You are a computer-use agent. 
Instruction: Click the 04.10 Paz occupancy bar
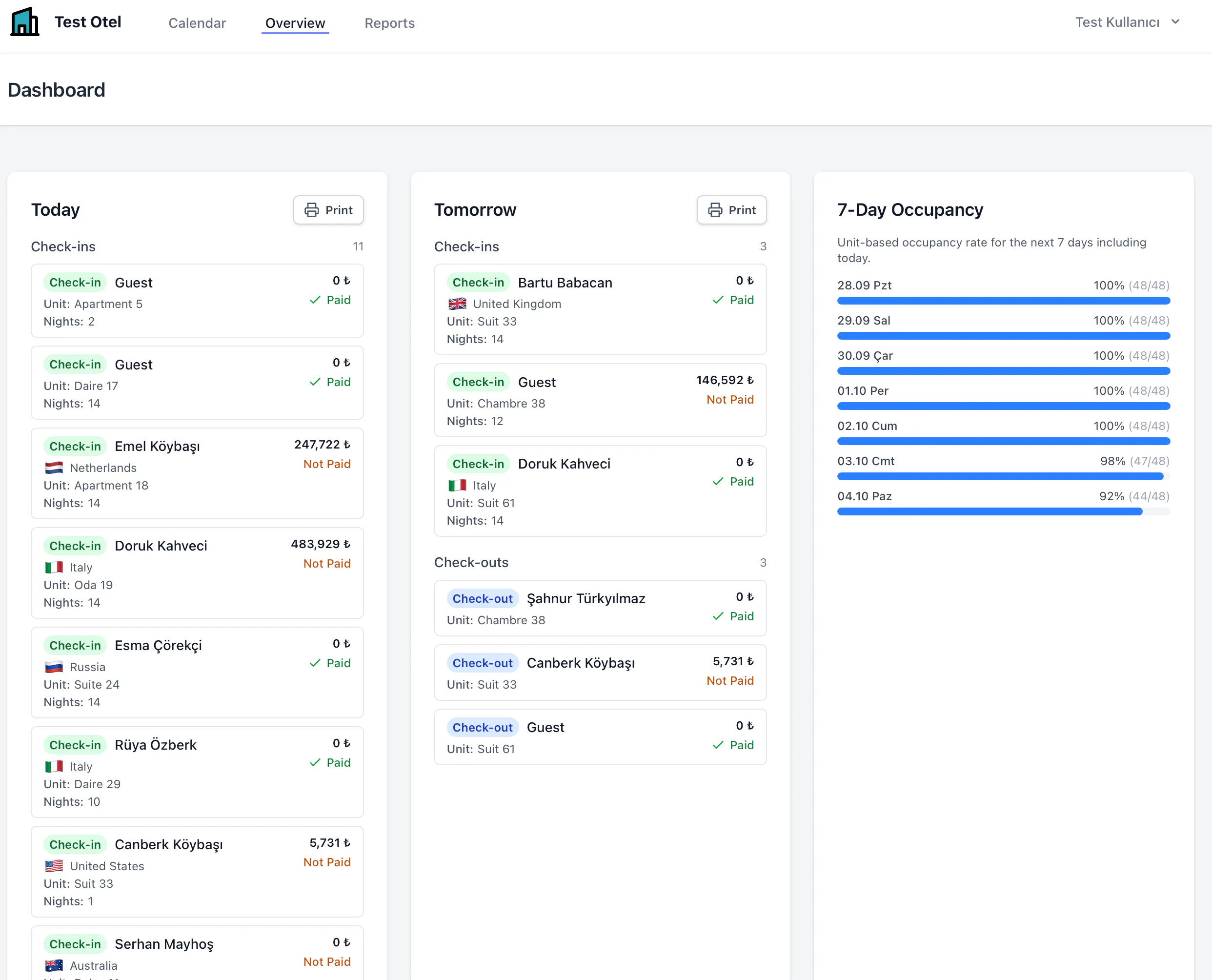pos(1003,512)
